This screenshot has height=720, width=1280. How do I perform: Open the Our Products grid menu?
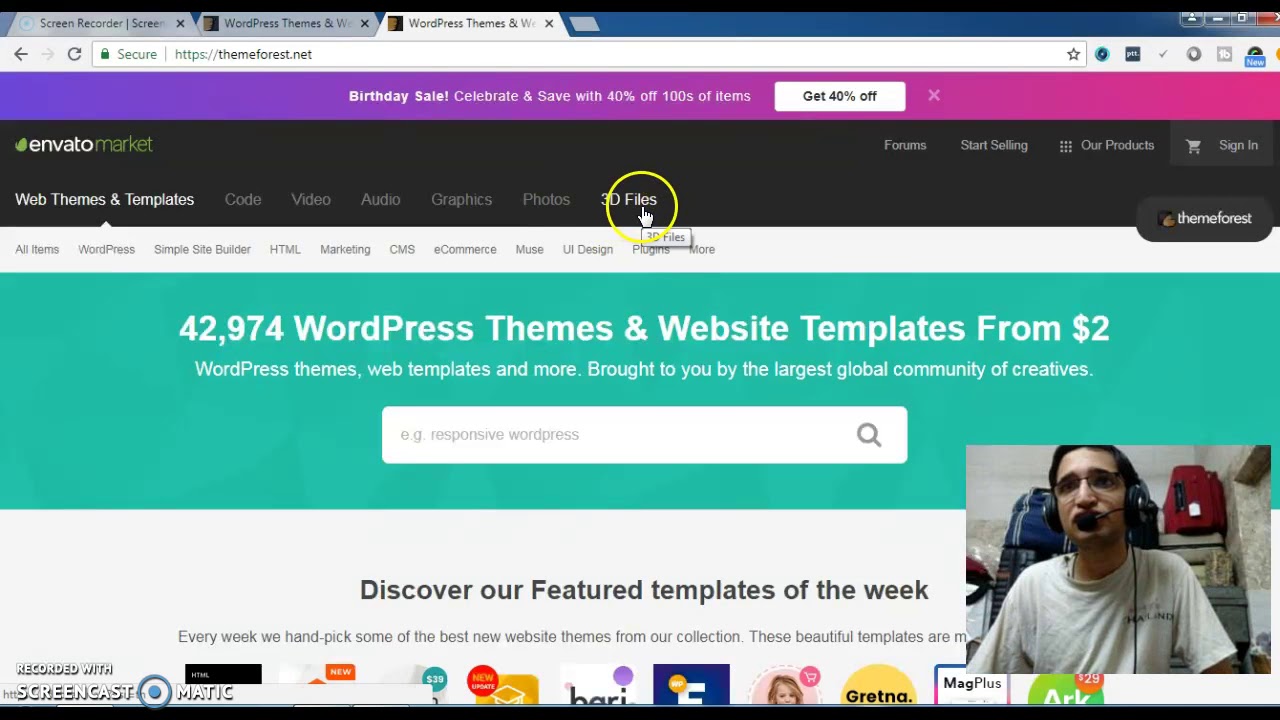pos(1106,145)
